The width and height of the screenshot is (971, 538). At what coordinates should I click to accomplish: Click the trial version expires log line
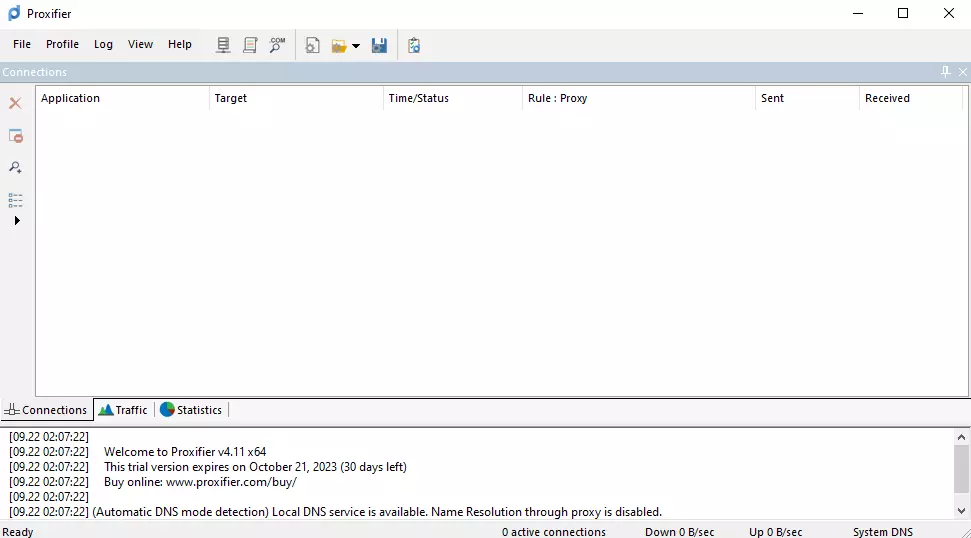click(255, 467)
